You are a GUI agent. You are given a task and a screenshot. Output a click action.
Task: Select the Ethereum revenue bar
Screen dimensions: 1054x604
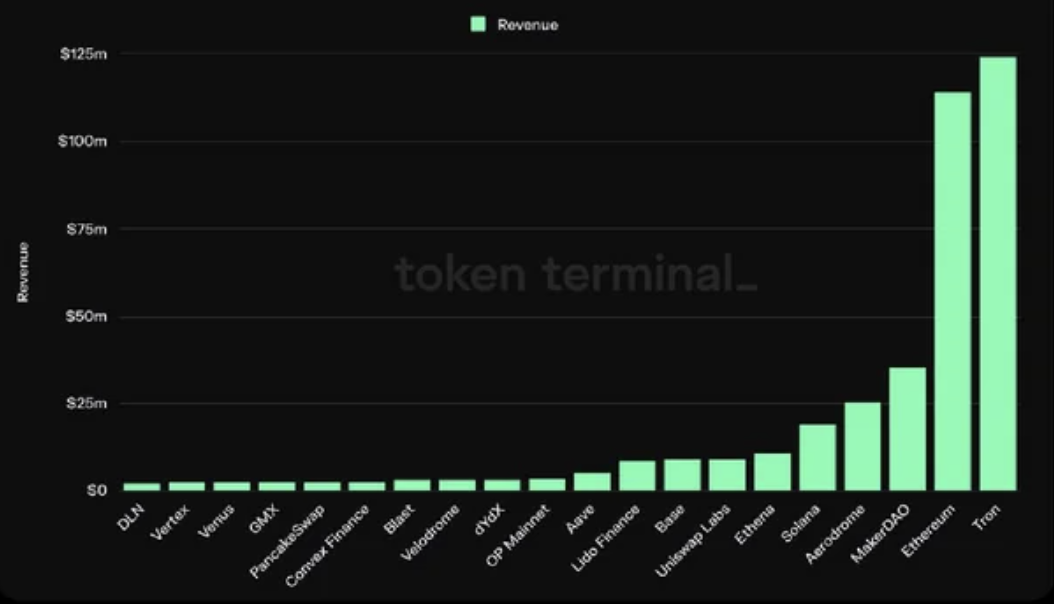952,291
